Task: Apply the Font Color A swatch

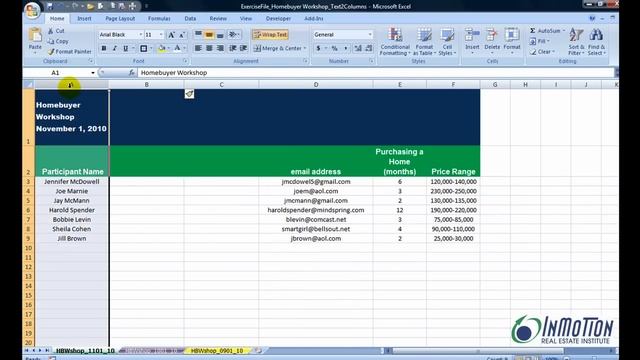Action: click(x=178, y=49)
